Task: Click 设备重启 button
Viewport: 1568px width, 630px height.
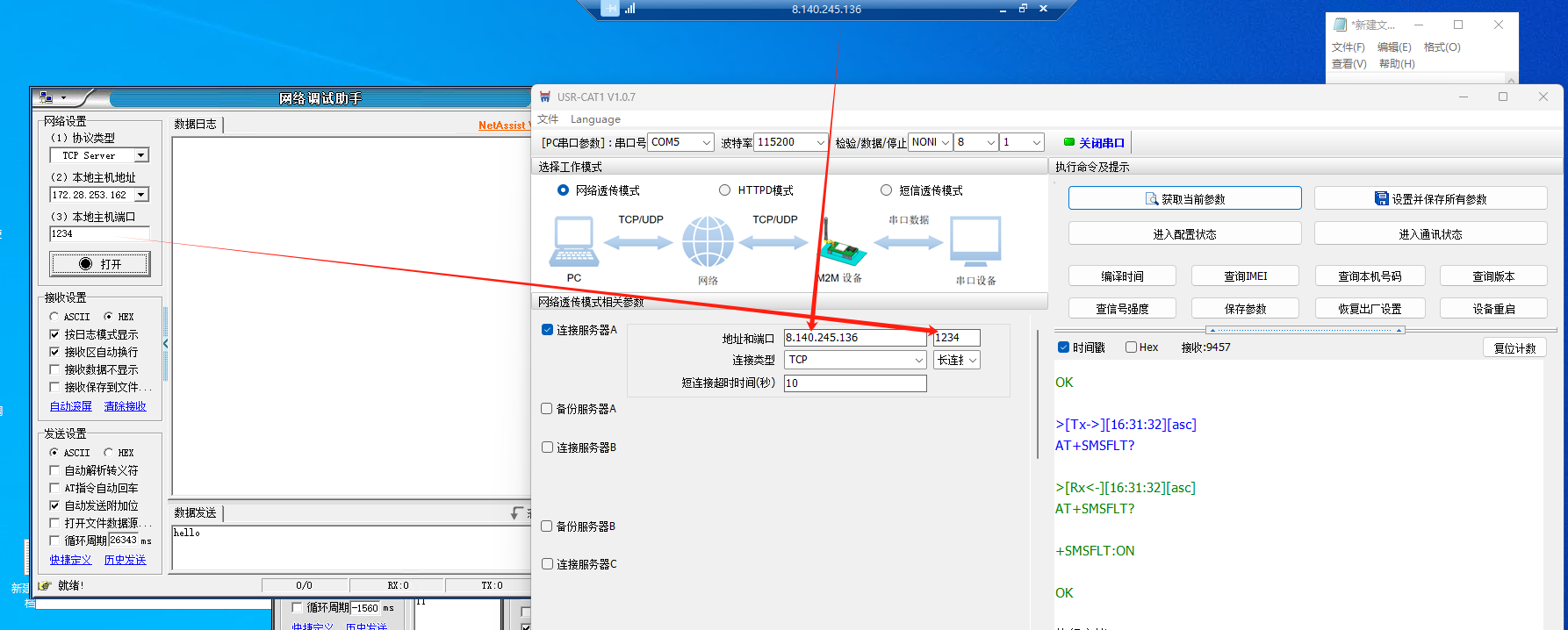Action: click(1493, 309)
